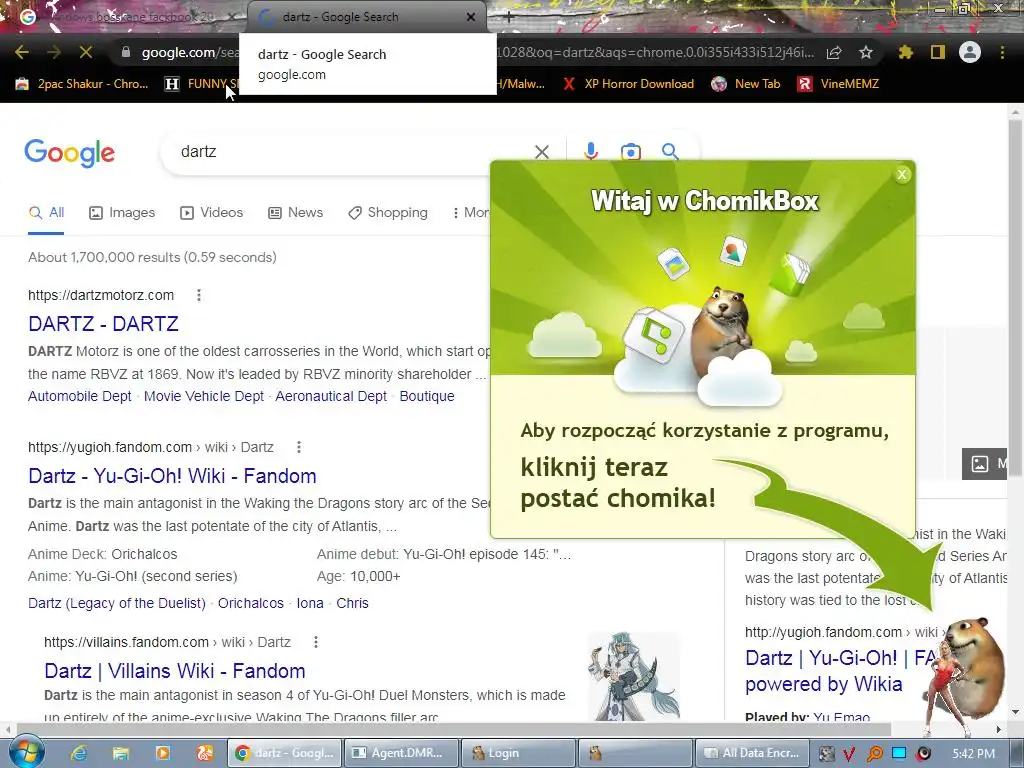Switch to the Shopping results tab
Image resolution: width=1024 pixels, height=768 pixels.
click(388, 213)
